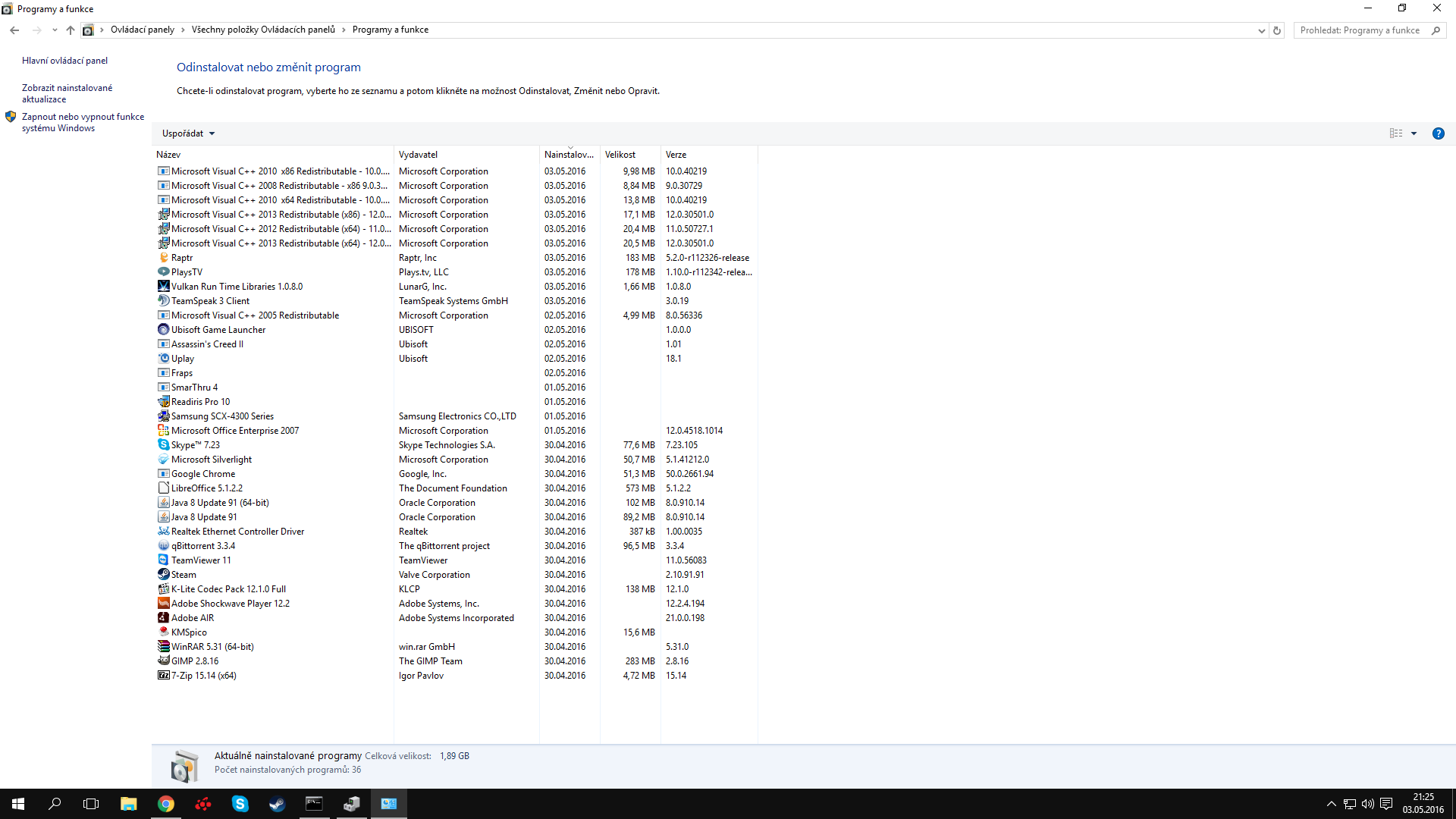Viewport: 1456px width, 819px height.
Task: Expand the view options dropdown arrow
Action: coord(1414,133)
